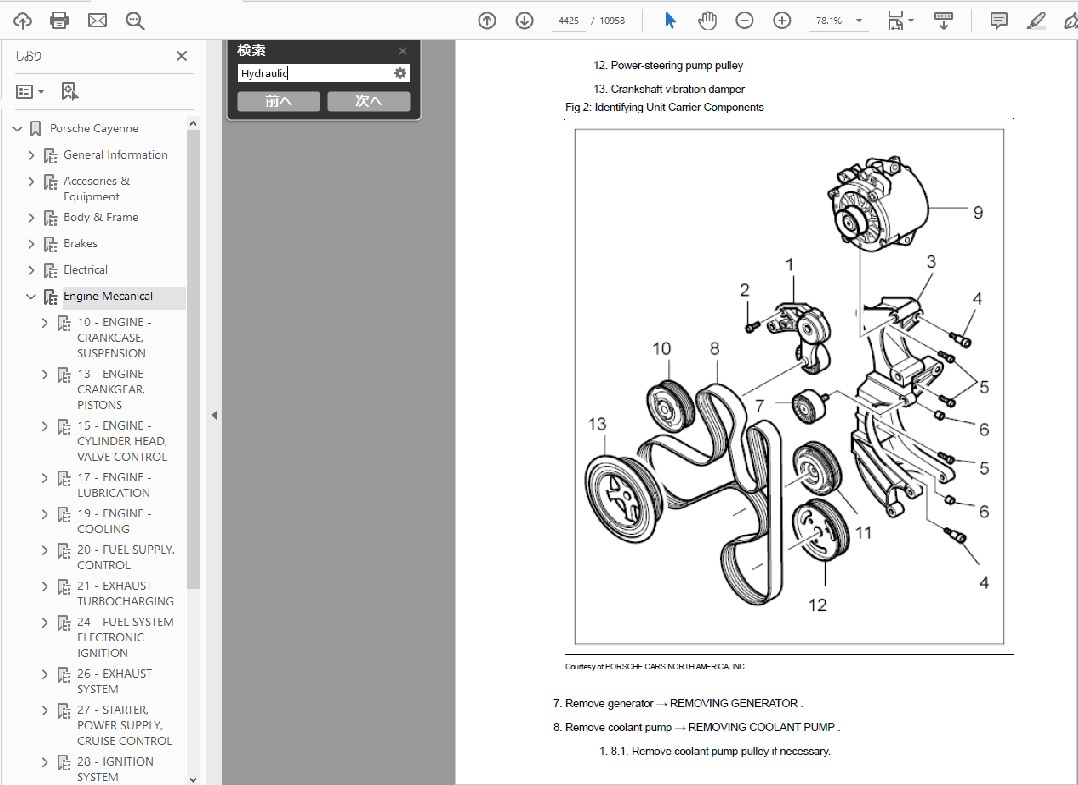Image resolution: width=1078 pixels, height=785 pixels.
Task: Select the hand pan tool
Action: (x=707, y=20)
